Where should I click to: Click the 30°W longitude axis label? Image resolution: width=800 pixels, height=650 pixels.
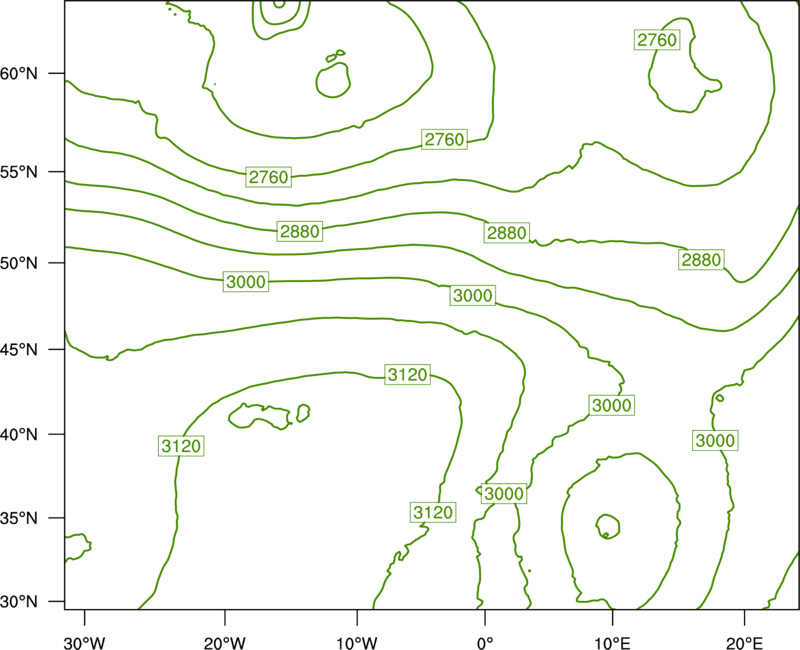84,643
